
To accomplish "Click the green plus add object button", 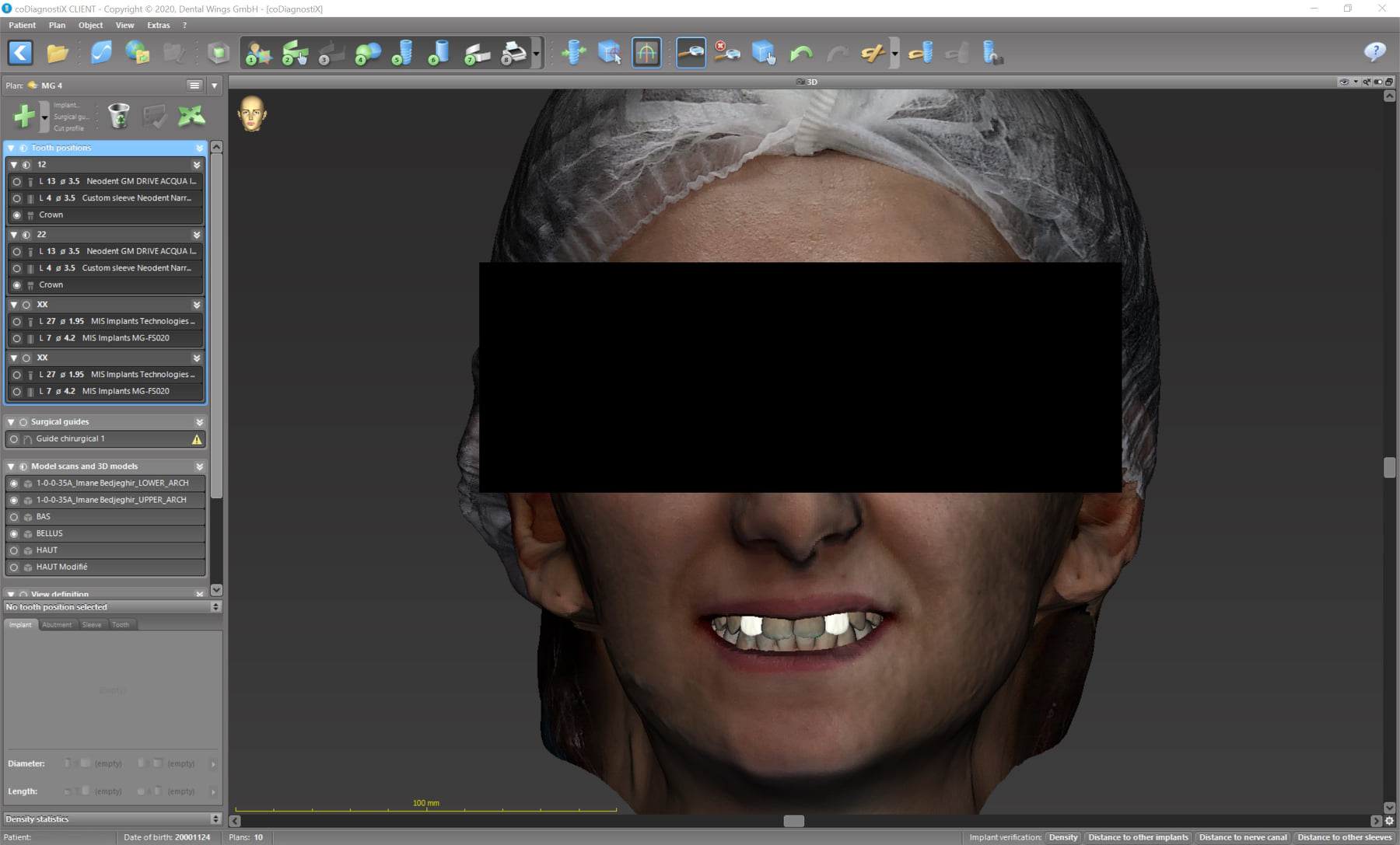I will click(24, 116).
